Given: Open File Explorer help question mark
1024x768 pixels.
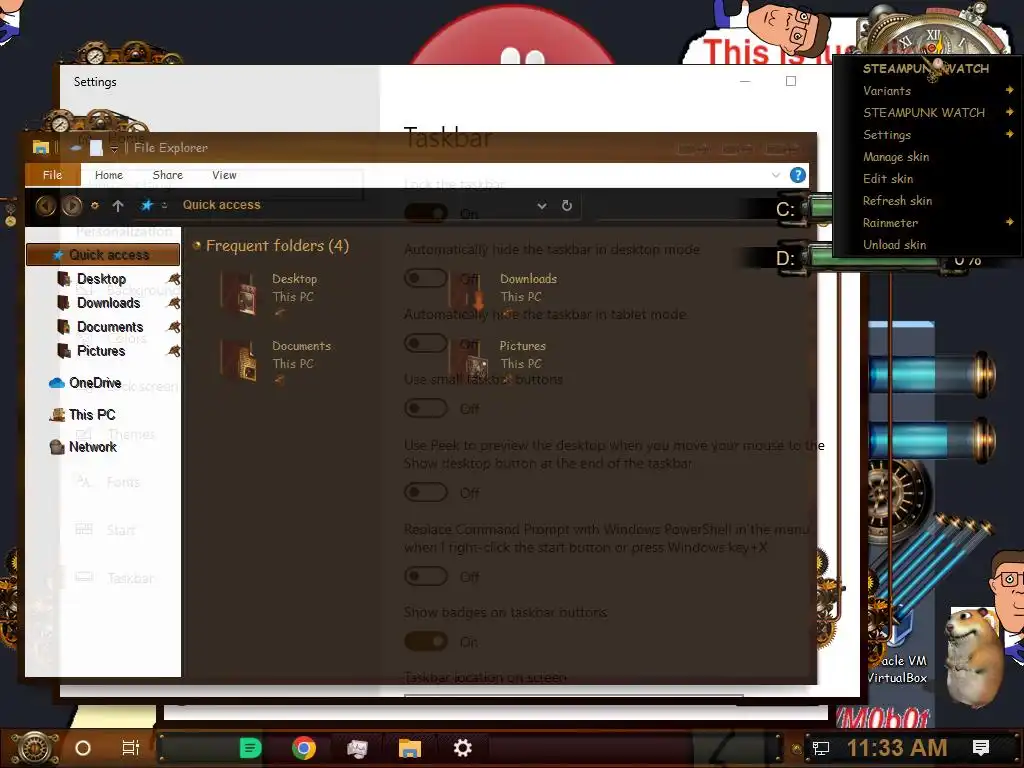Looking at the screenshot, I should click(797, 175).
